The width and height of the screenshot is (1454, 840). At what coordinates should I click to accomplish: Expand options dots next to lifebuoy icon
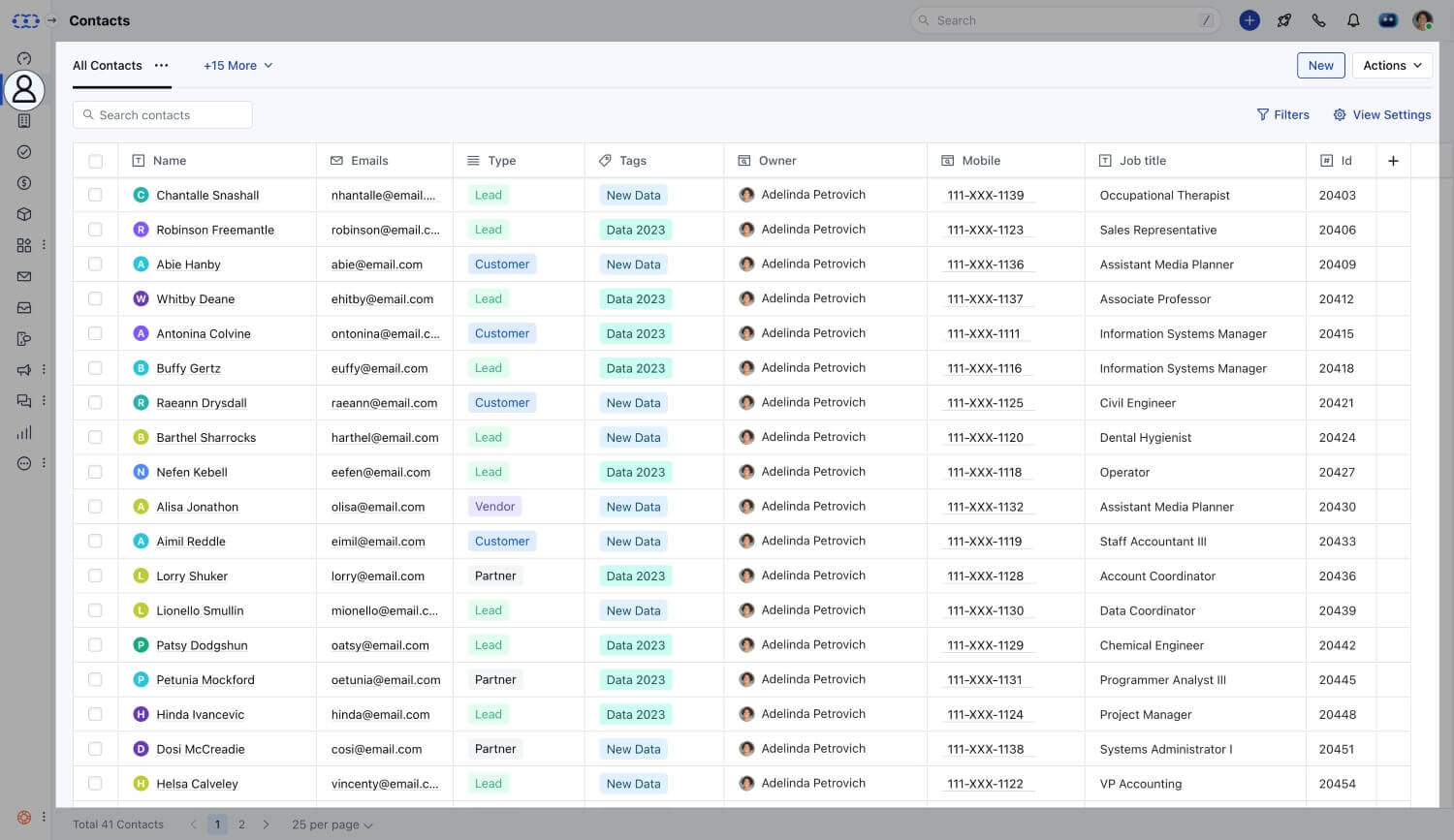(x=44, y=817)
